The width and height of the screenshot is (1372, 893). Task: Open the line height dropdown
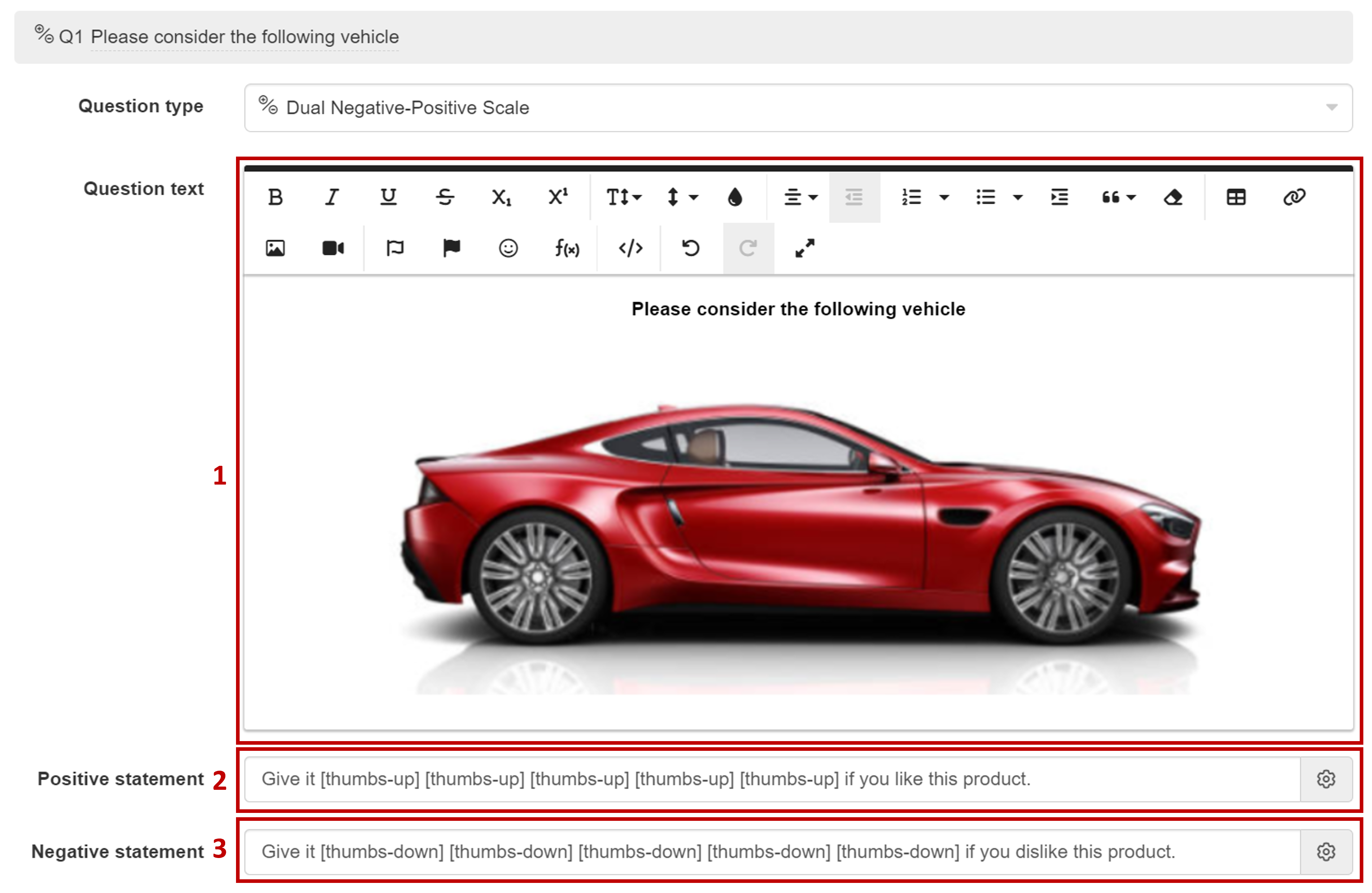click(682, 198)
